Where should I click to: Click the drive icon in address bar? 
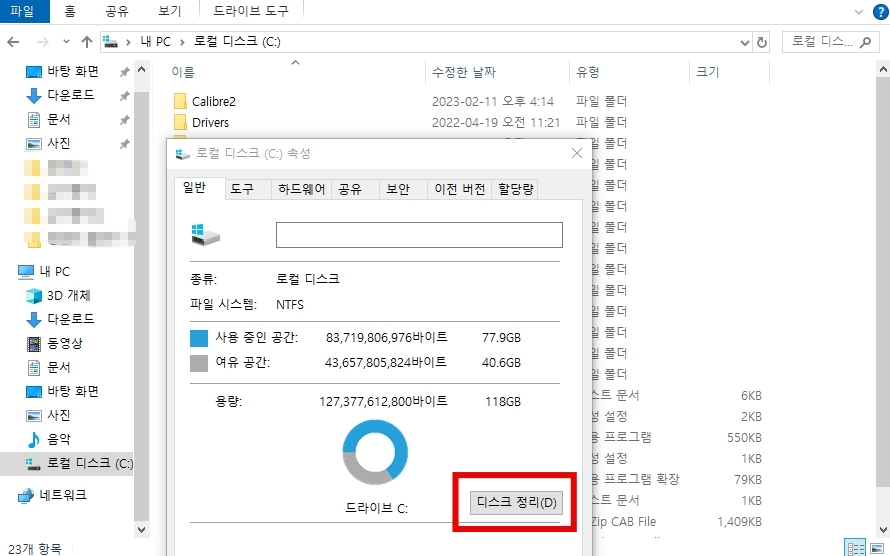click(110, 42)
